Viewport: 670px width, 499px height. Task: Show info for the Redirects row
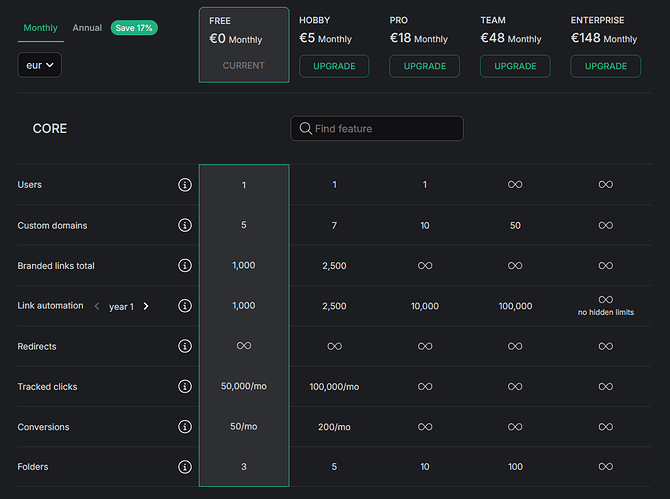184,346
